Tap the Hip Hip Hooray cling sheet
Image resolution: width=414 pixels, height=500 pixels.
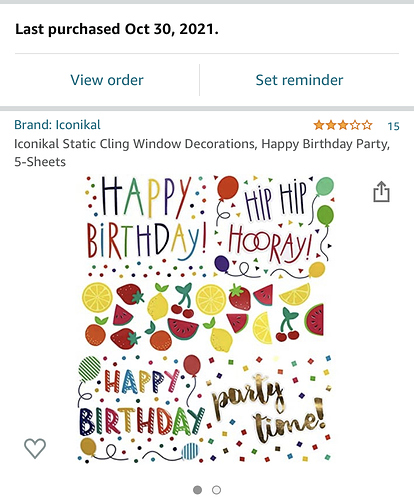click(273, 227)
